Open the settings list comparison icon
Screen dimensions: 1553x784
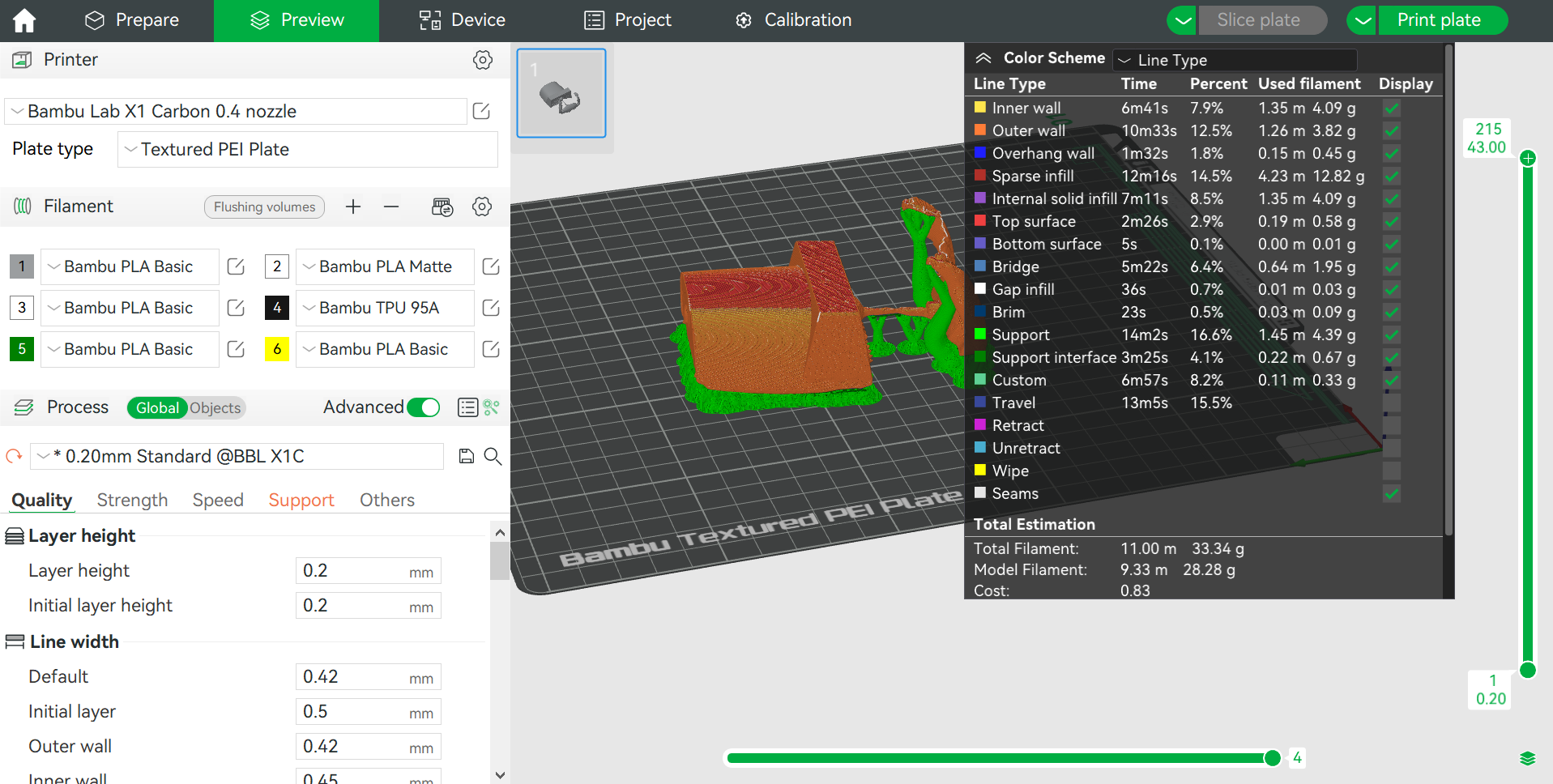[467, 407]
